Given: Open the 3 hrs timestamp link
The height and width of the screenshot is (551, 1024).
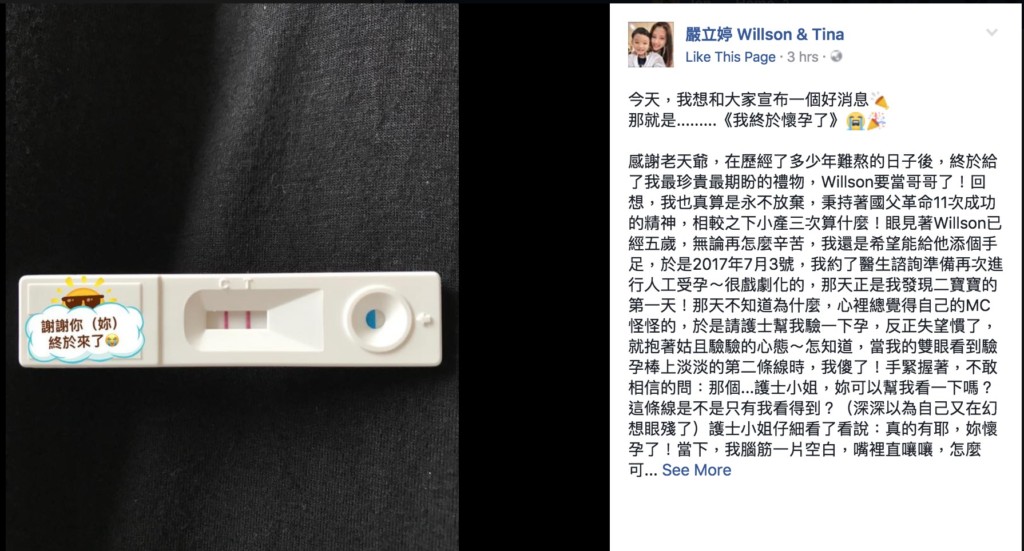Looking at the screenshot, I should [803, 57].
